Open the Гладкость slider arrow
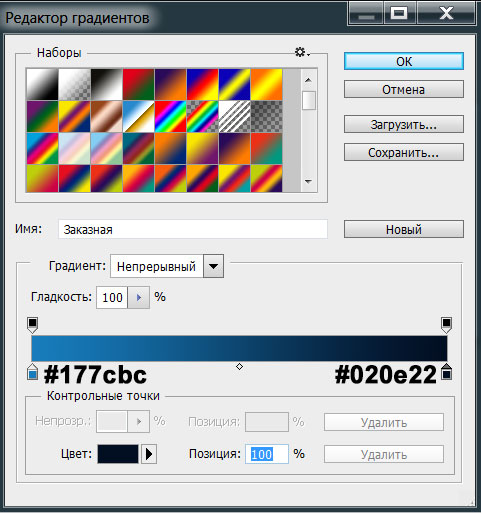The image size is (481, 513). point(139,297)
